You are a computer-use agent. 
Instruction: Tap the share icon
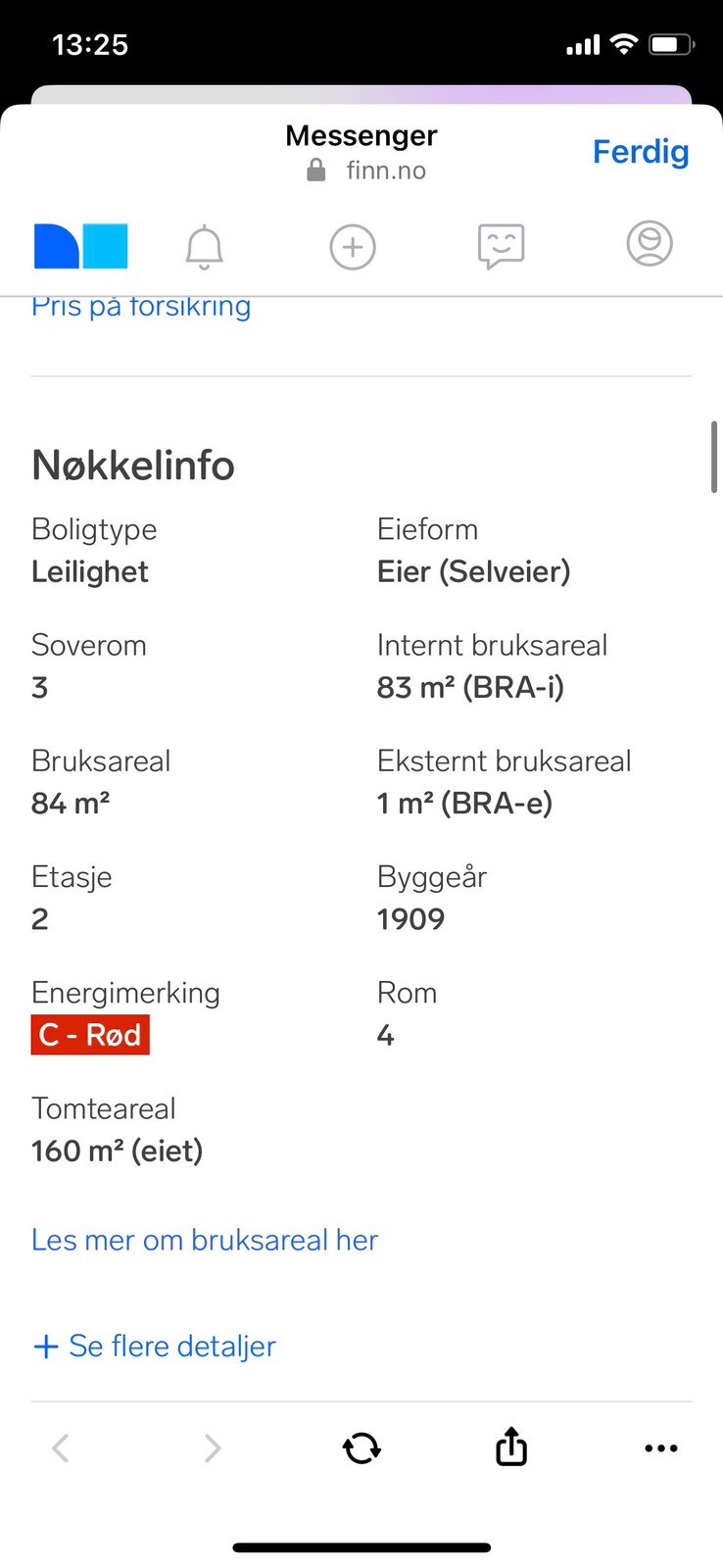point(511,1446)
